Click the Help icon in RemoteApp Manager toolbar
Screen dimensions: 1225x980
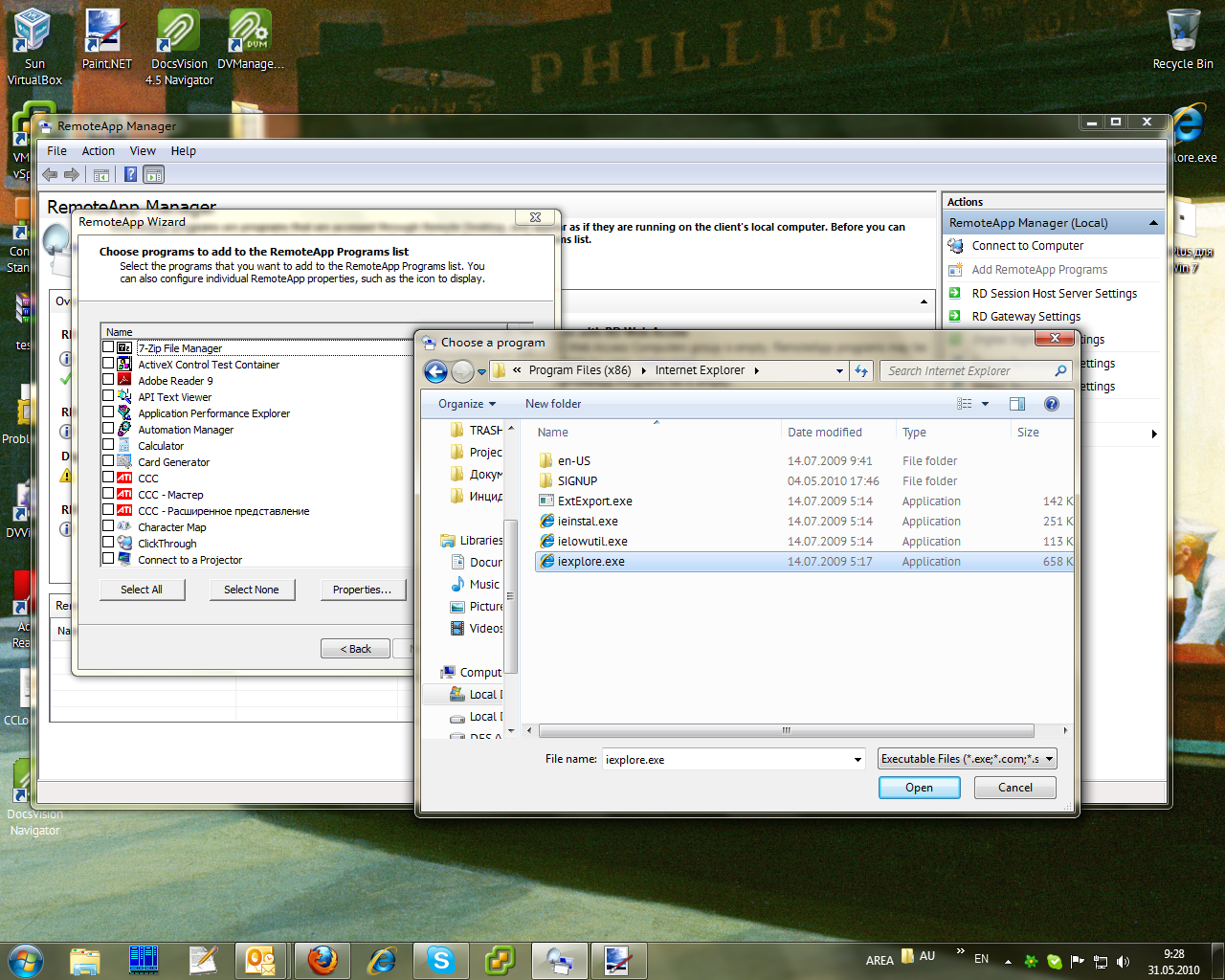[x=131, y=174]
